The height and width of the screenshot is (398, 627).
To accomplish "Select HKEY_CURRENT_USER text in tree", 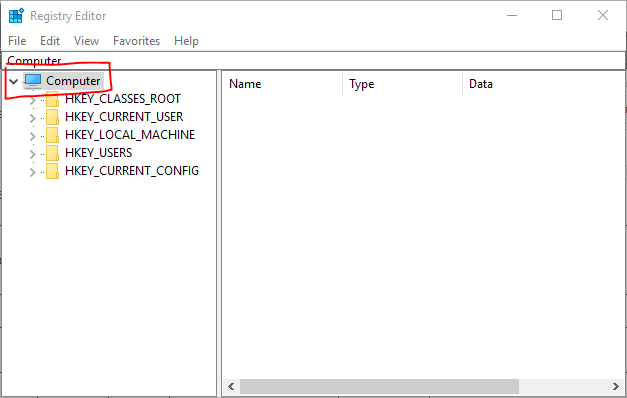I will point(124,117).
